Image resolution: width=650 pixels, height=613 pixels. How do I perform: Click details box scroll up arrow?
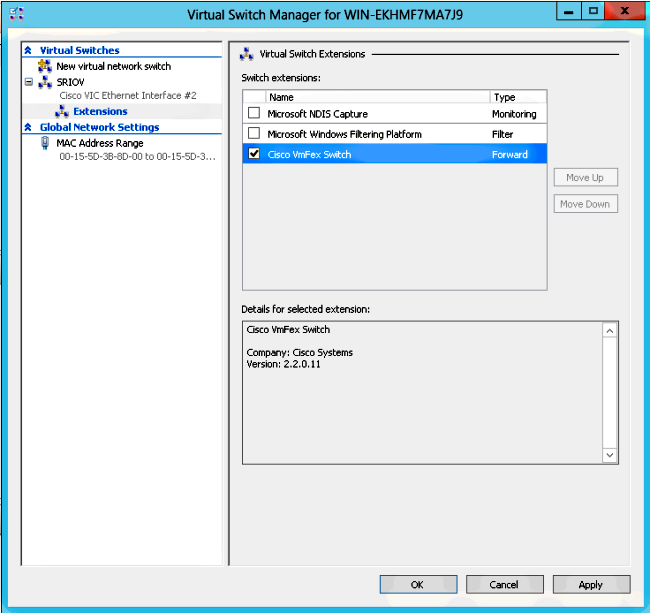pos(609,330)
